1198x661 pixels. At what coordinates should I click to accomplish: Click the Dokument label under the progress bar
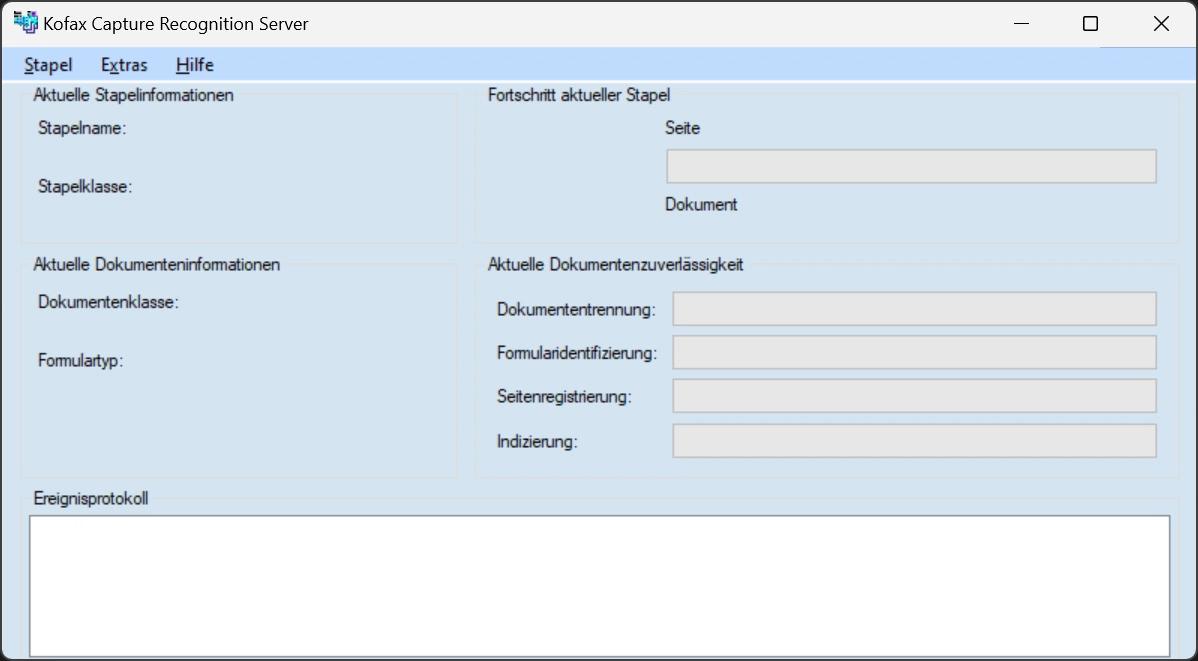point(701,204)
